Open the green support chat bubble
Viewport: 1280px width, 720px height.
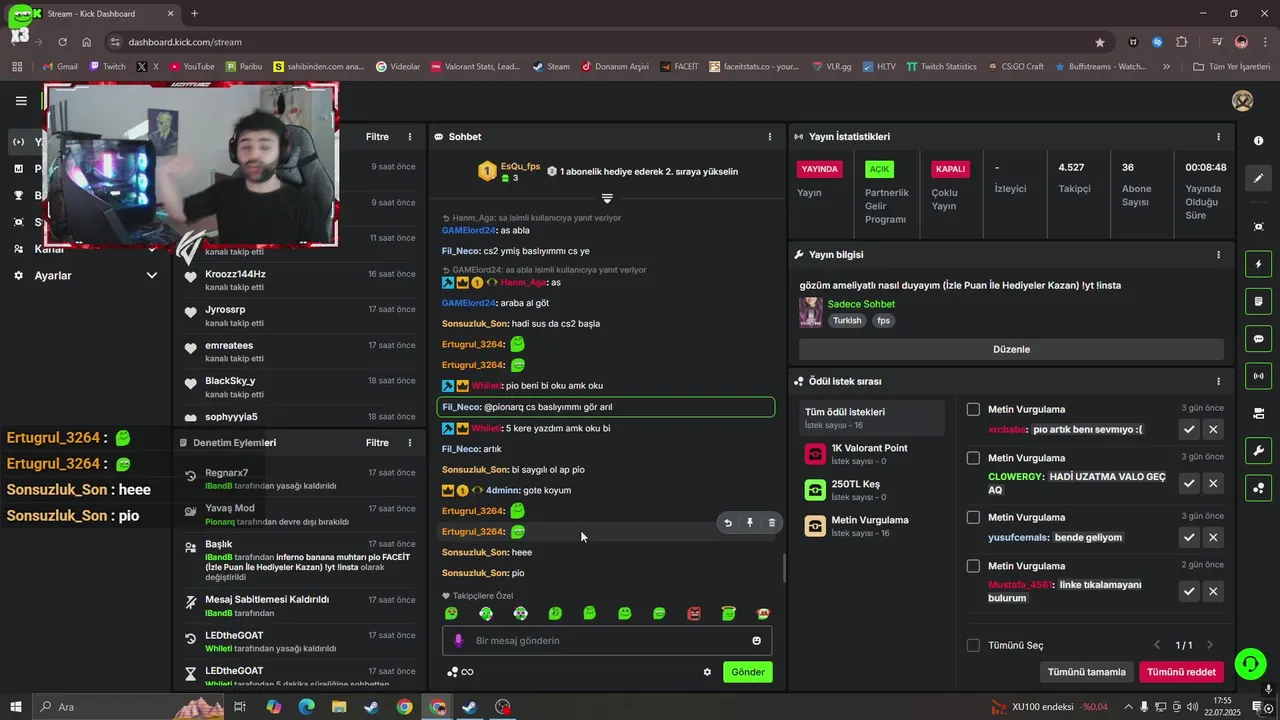pyautogui.click(x=1249, y=664)
